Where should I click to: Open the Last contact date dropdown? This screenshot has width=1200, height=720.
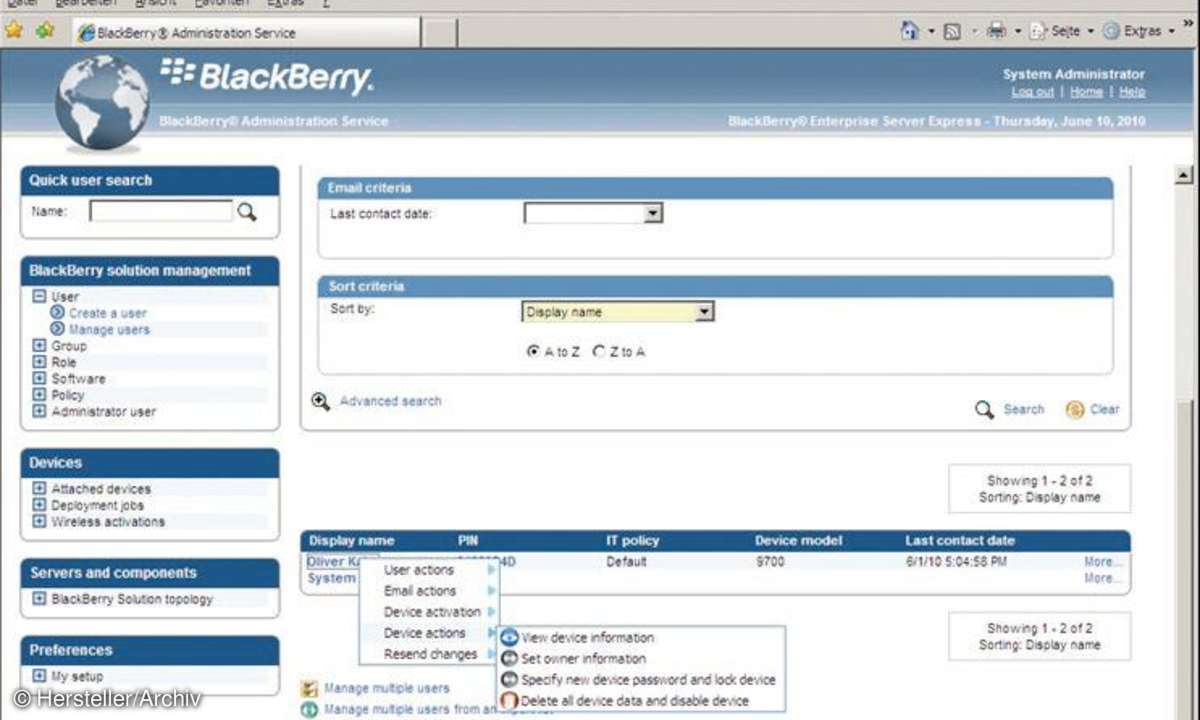point(653,213)
